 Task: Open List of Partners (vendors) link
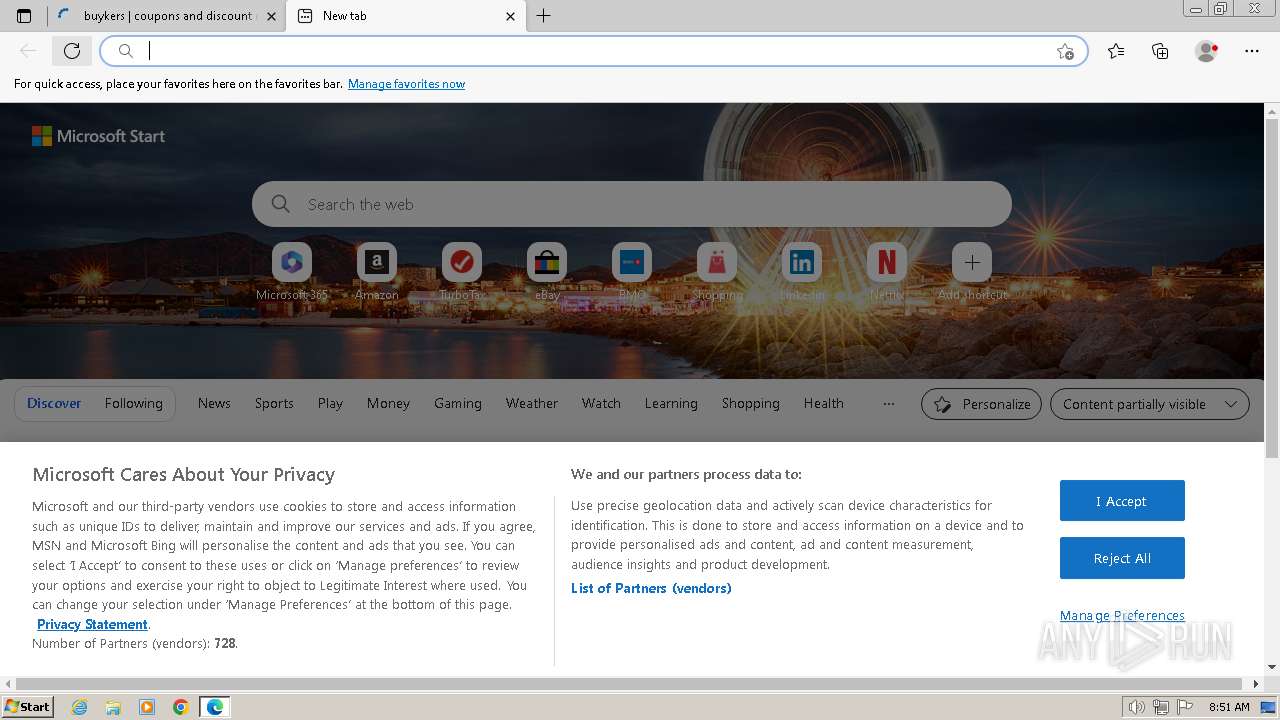[651, 588]
